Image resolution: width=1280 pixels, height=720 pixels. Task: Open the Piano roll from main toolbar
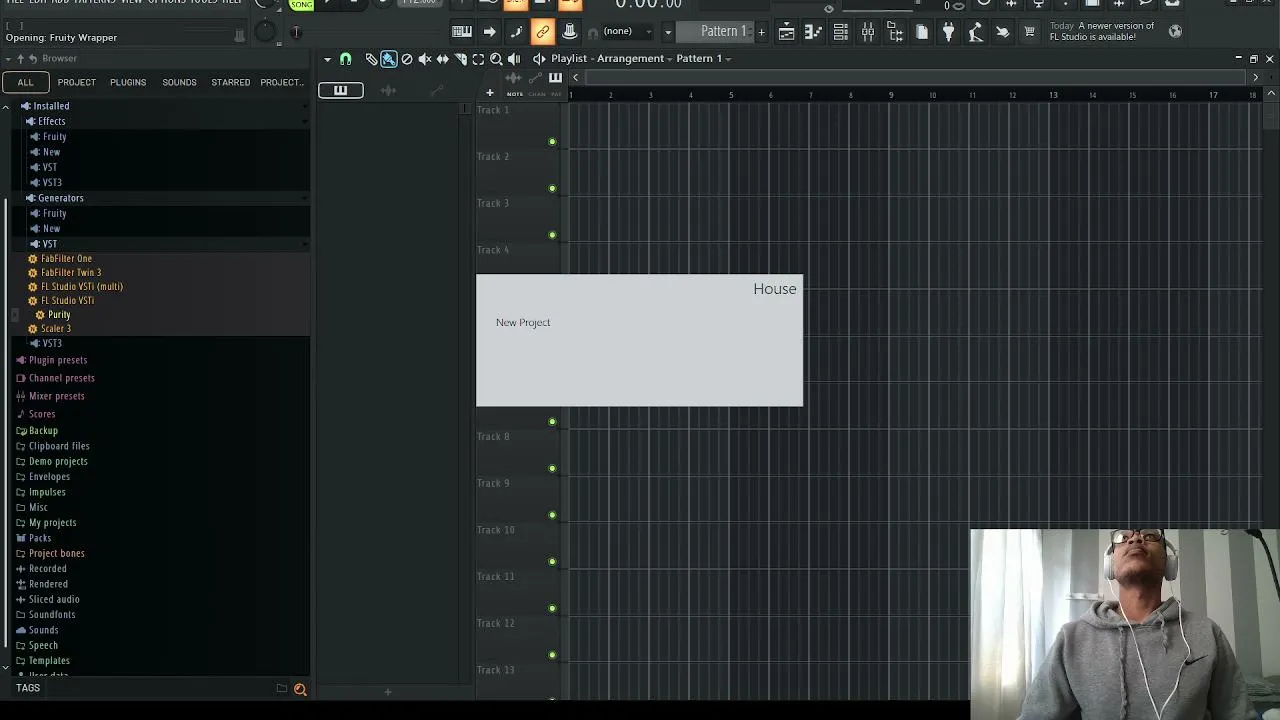click(x=814, y=32)
